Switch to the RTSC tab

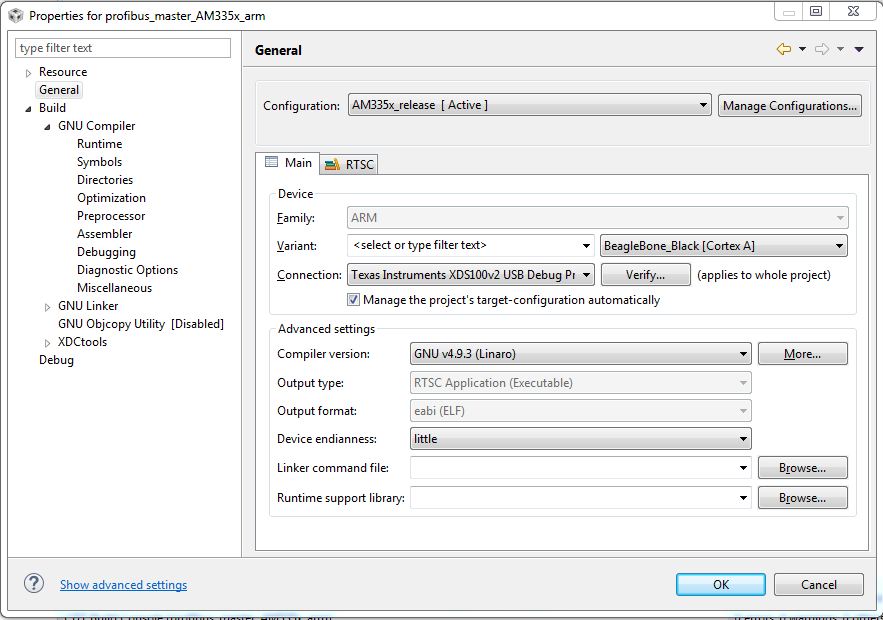(x=349, y=164)
